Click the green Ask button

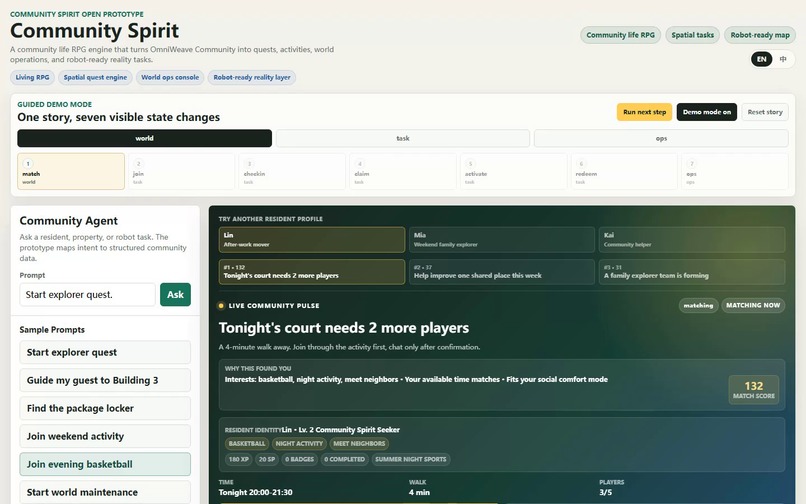coord(175,295)
